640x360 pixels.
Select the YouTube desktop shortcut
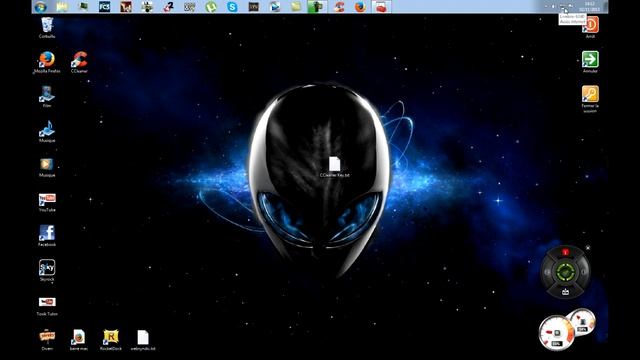(x=47, y=202)
